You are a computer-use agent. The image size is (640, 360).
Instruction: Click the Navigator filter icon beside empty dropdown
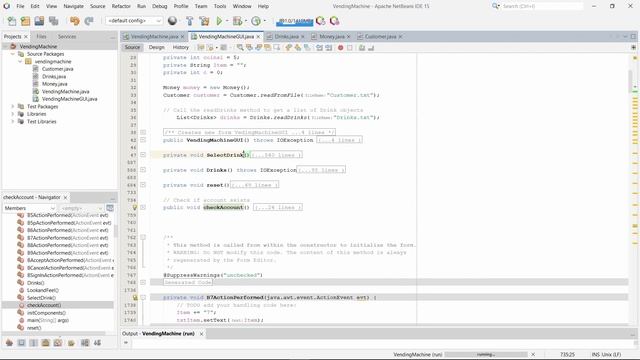pos(110,208)
